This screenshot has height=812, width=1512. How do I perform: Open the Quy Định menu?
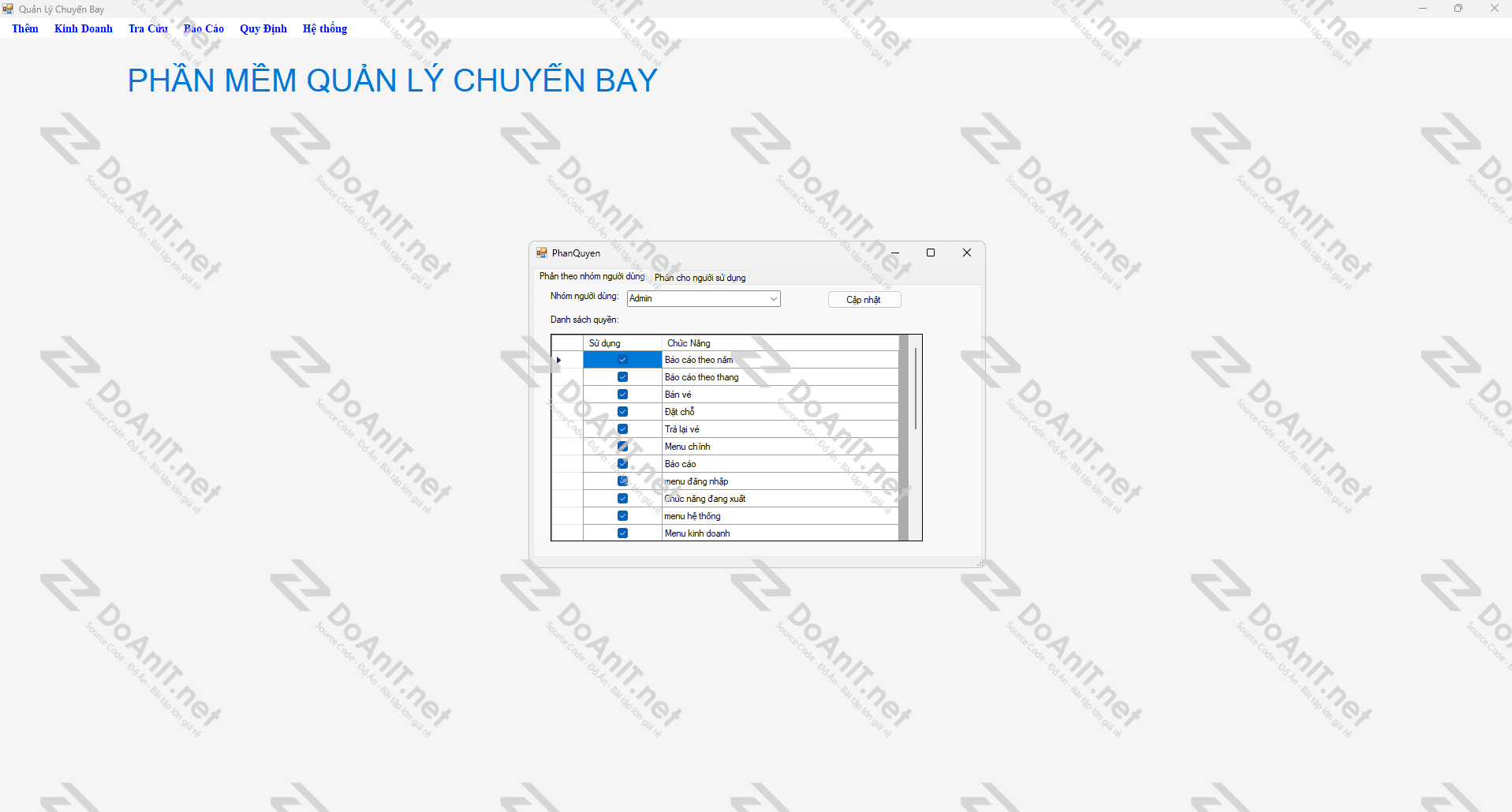[263, 28]
